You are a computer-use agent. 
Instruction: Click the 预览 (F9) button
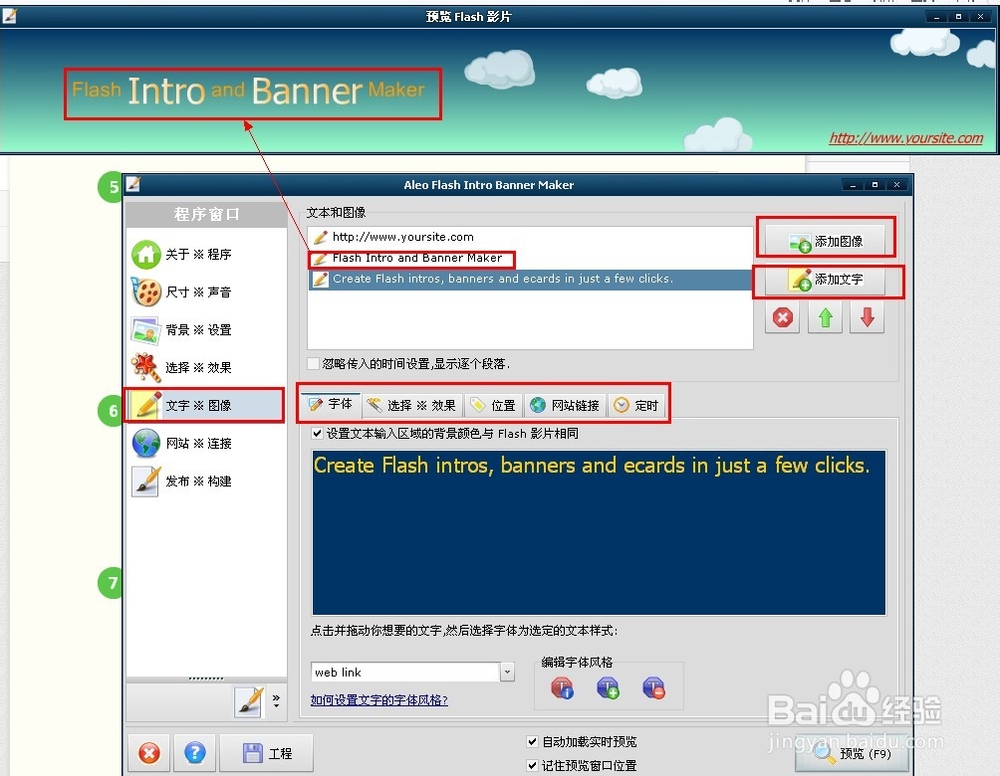coord(853,754)
